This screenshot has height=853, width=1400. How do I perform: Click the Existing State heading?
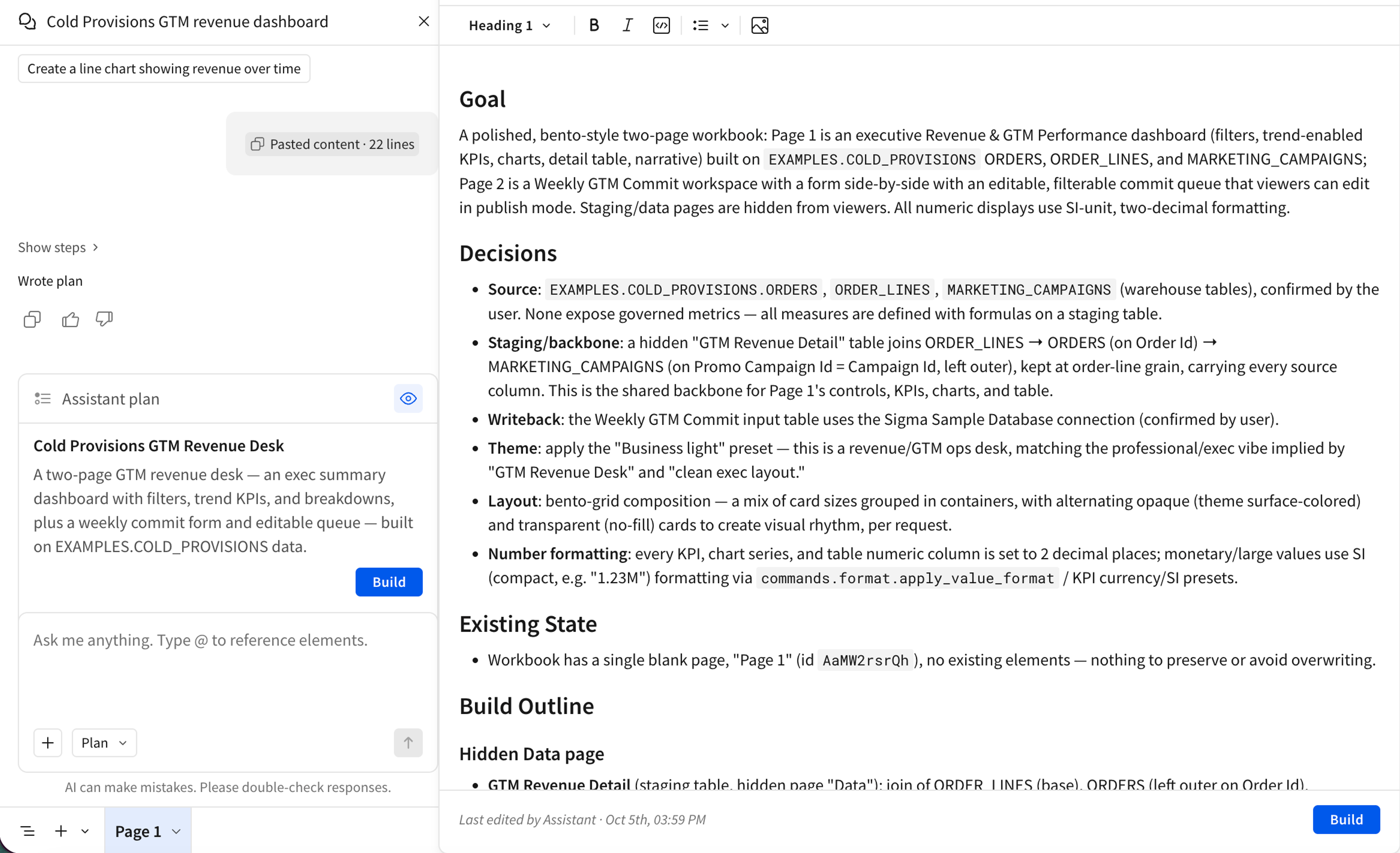(528, 624)
